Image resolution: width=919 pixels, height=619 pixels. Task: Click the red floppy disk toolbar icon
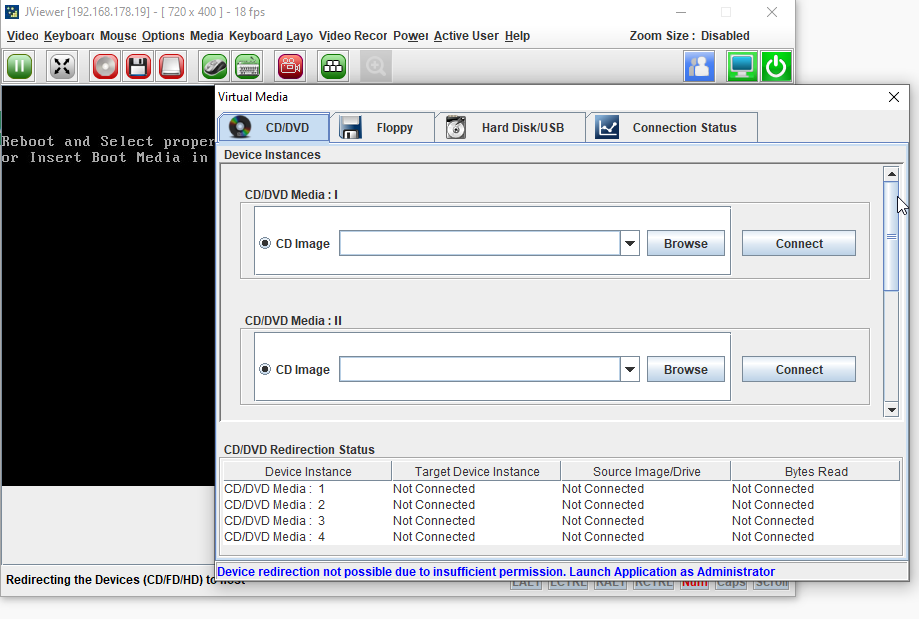138,67
